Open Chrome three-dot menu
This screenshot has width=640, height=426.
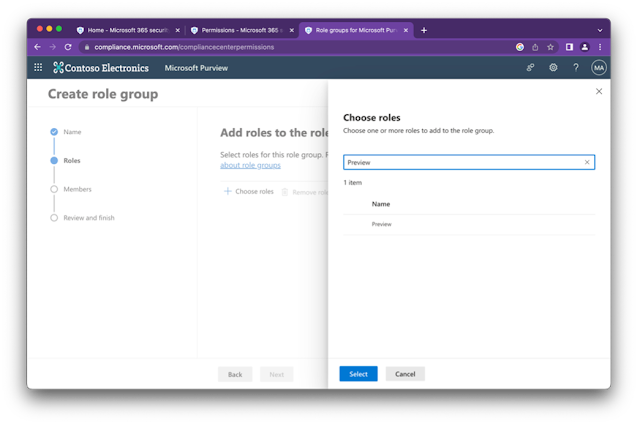600,47
